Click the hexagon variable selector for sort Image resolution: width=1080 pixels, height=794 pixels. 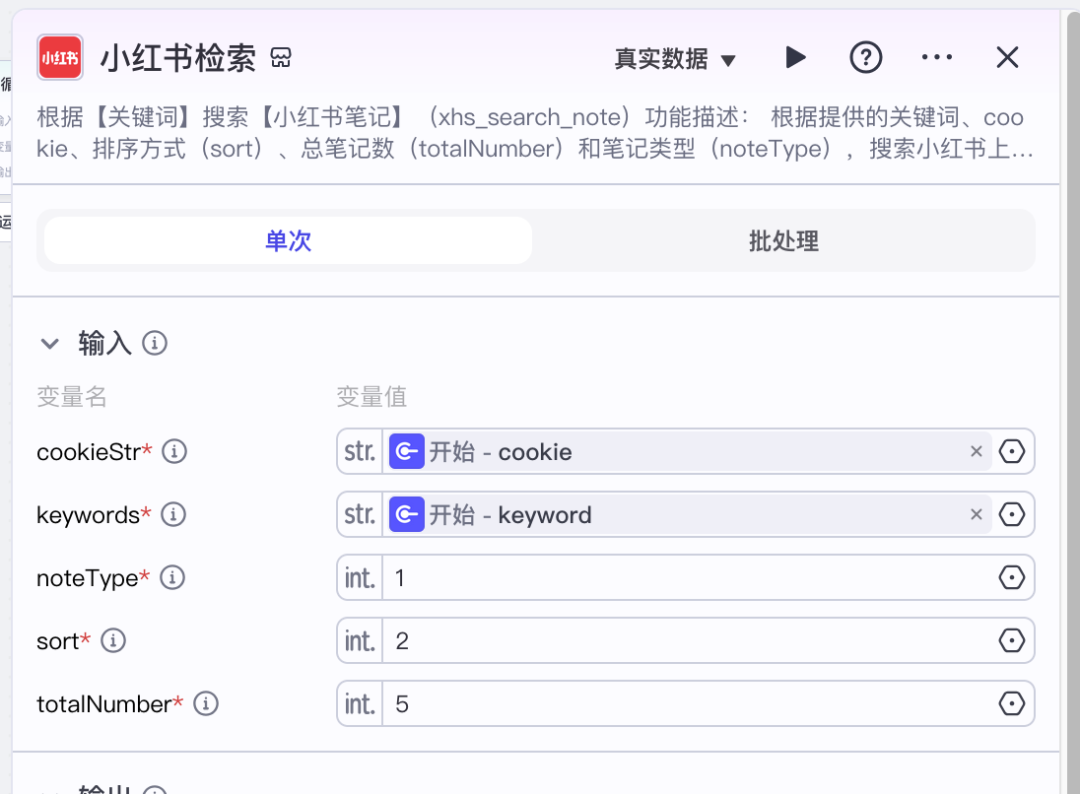(1012, 641)
